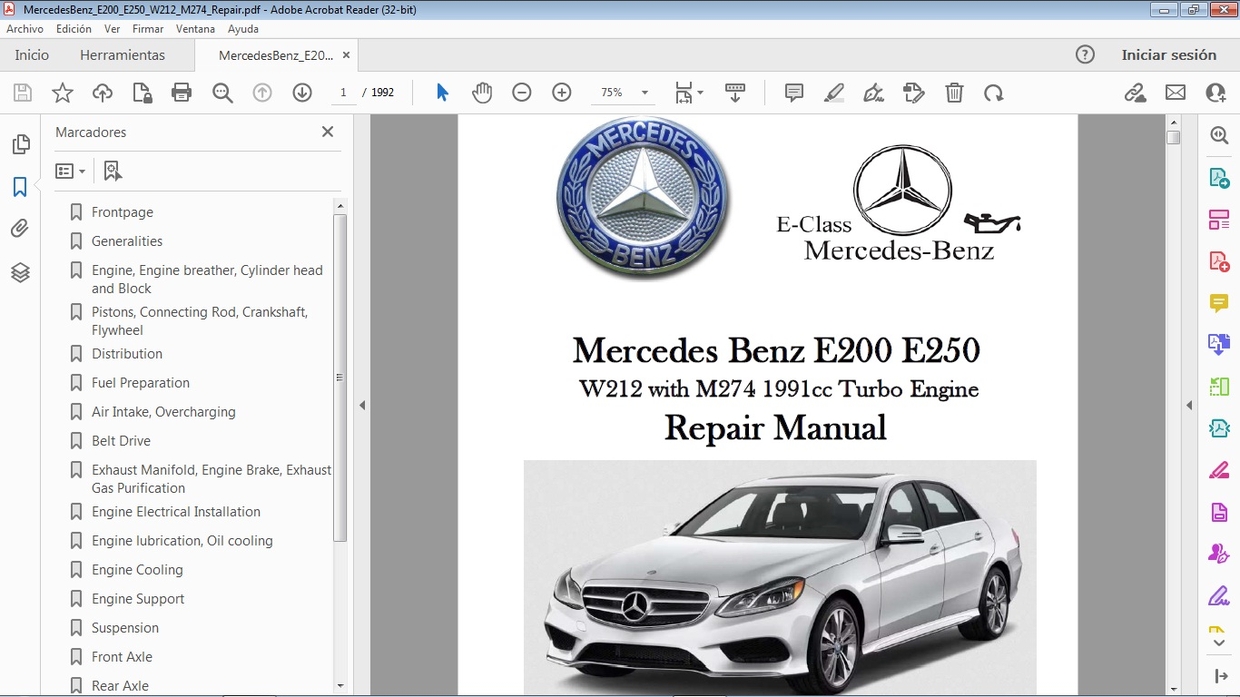Click the Rotate page icon
Screen dimensions: 1240x697
993,92
